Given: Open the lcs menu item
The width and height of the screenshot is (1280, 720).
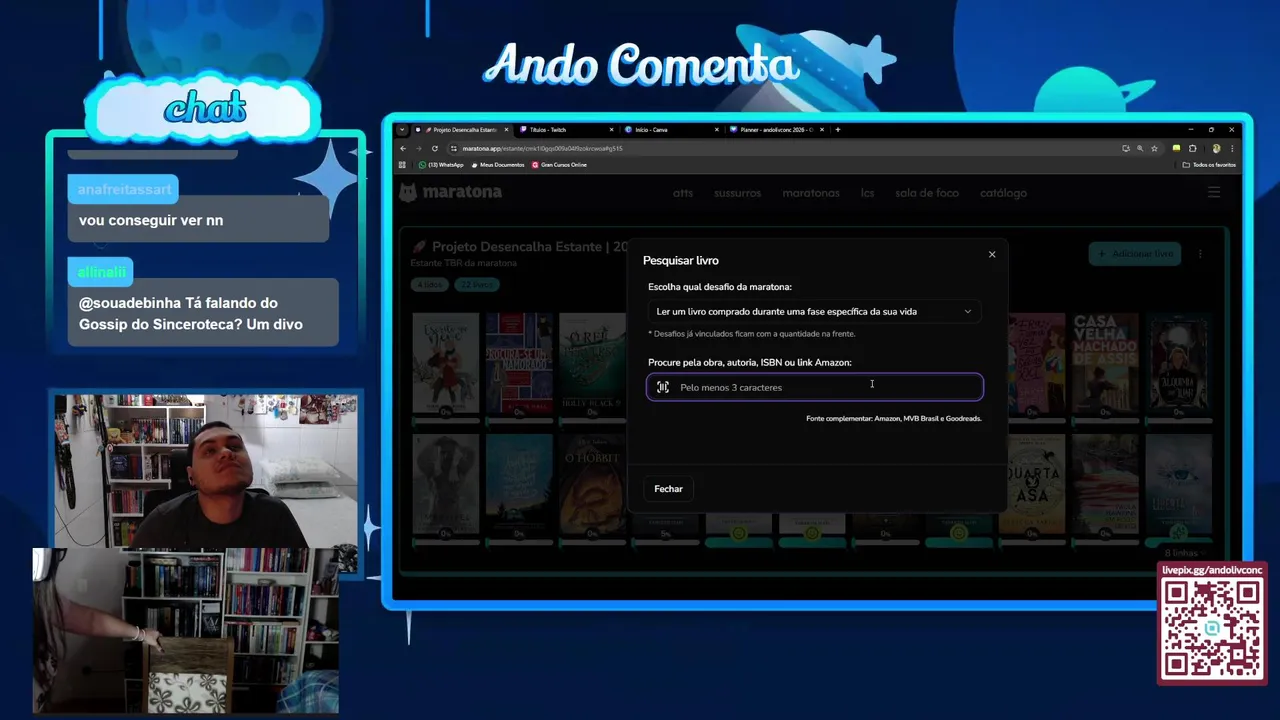Looking at the screenshot, I should pyautogui.click(x=867, y=193).
